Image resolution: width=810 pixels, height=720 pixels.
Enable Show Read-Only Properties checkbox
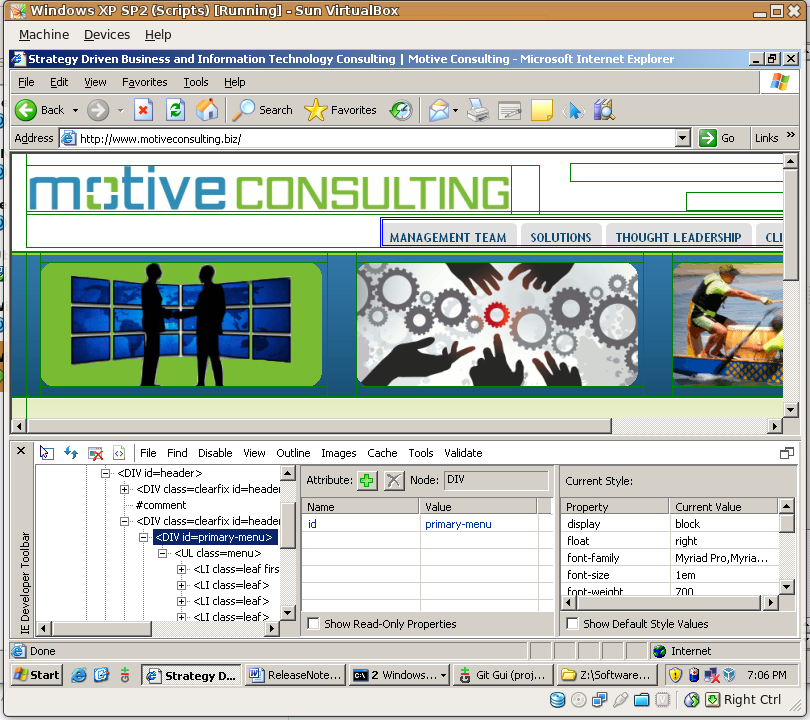pos(314,624)
